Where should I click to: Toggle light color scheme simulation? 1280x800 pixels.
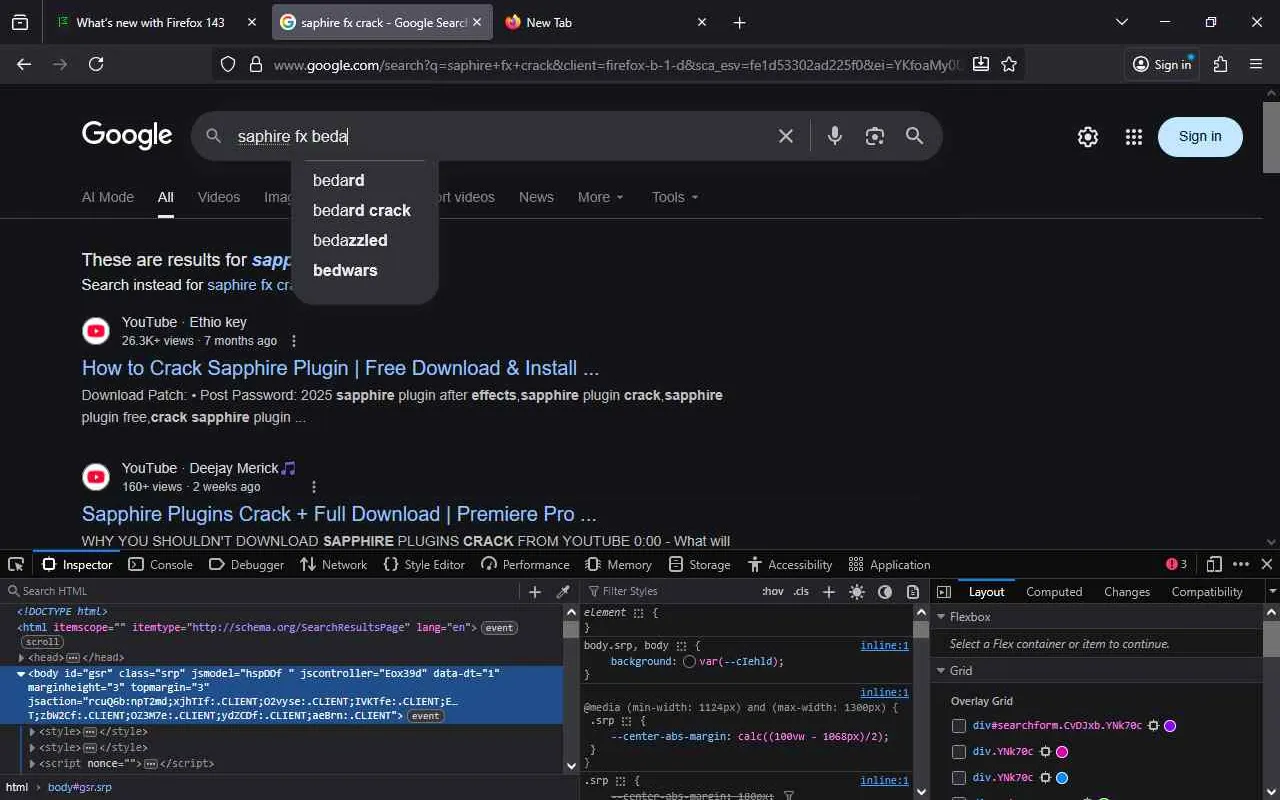coord(857,592)
